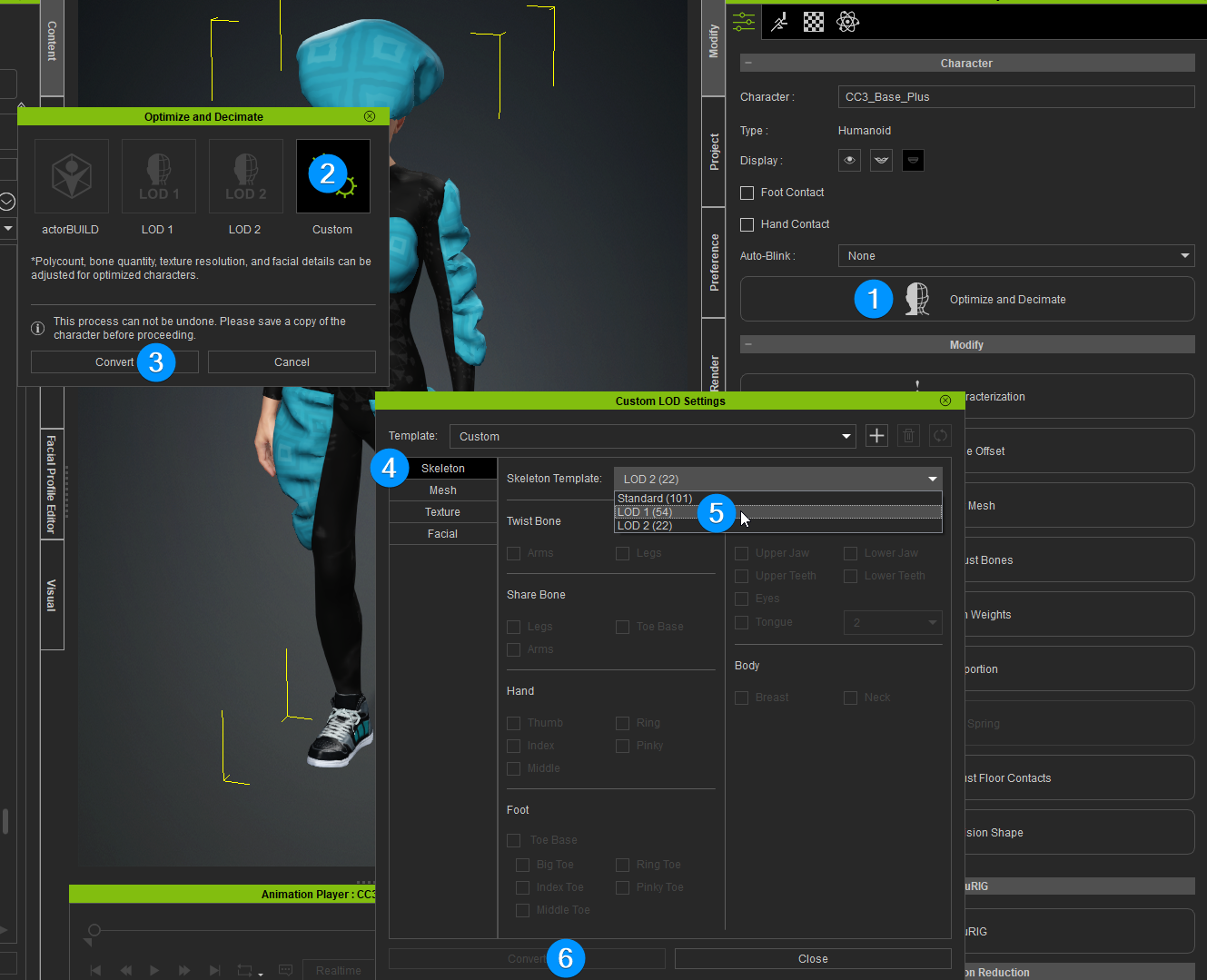Delete template with trash icon
Image resolution: width=1207 pixels, height=980 pixels.
(x=908, y=436)
